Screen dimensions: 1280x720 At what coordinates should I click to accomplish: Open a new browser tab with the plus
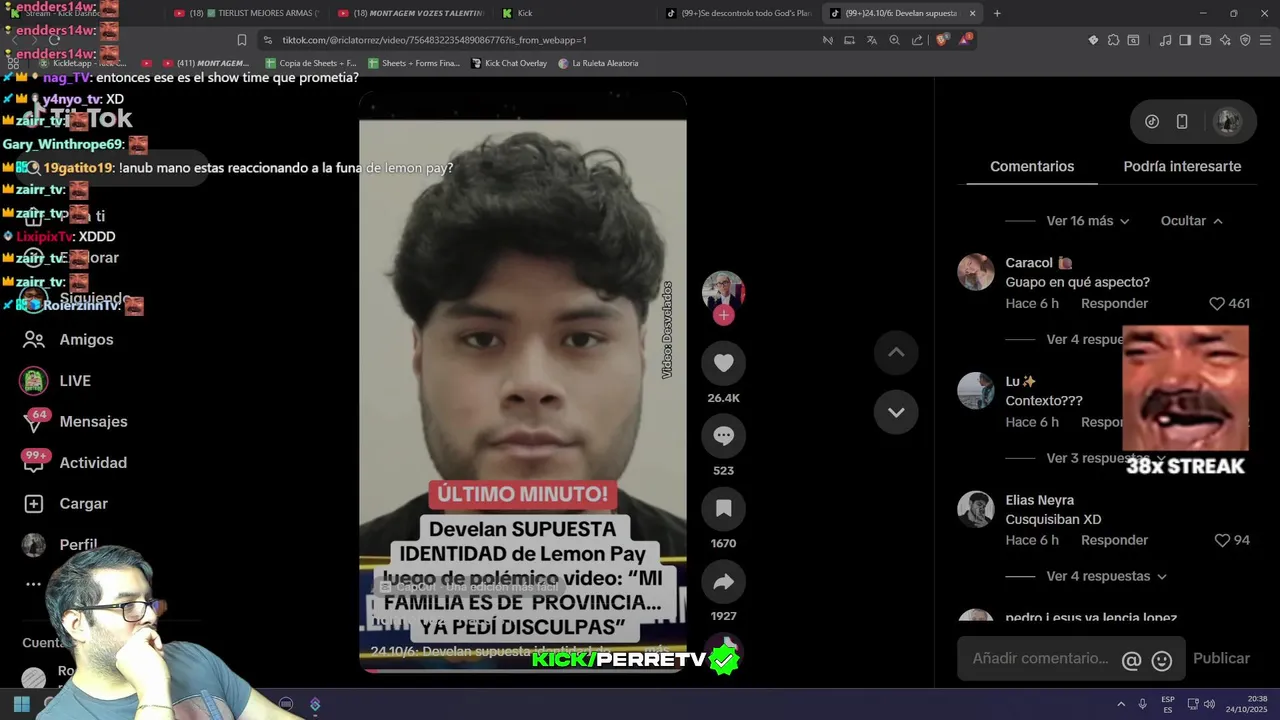[x=997, y=13]
